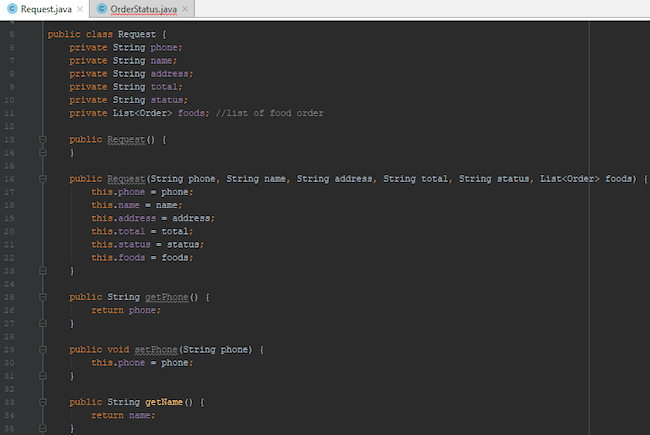This screenshot has height=435, width=650.
Task: Click 'String address' parameter on line 16
Action: (334, 179)
